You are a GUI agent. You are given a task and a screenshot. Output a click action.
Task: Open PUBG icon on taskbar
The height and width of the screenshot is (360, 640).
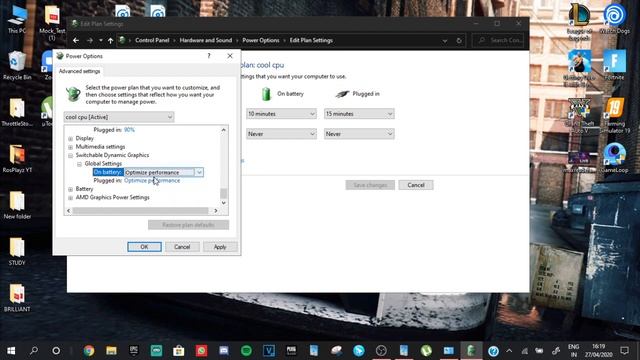[291, 351]
